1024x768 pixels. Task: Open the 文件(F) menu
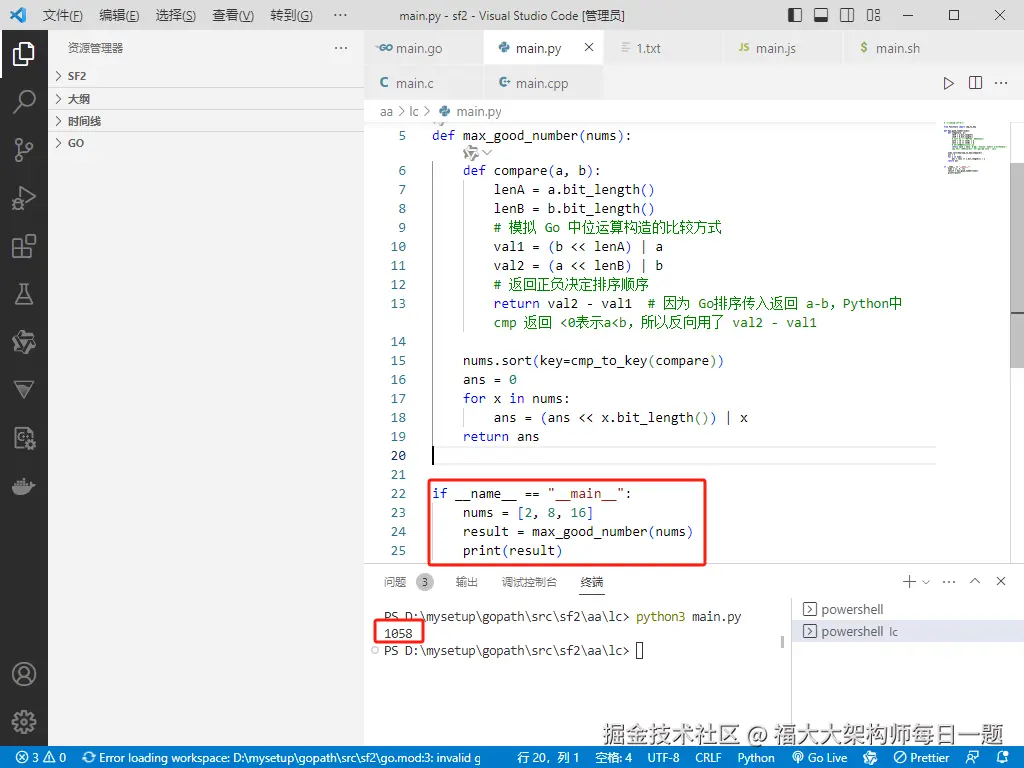click(63, 15)
